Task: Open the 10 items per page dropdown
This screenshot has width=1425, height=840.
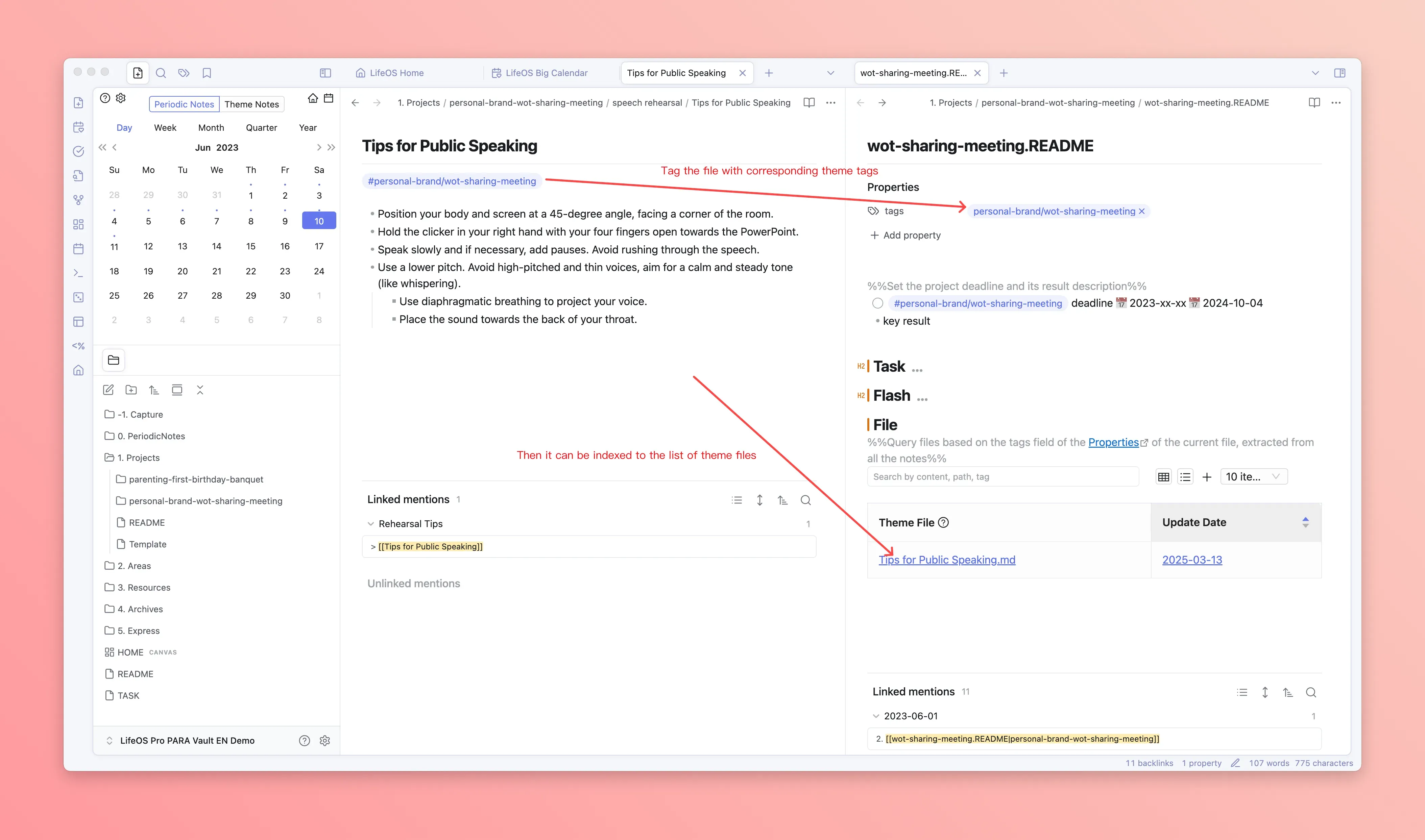Action: tap(1253, 477)
